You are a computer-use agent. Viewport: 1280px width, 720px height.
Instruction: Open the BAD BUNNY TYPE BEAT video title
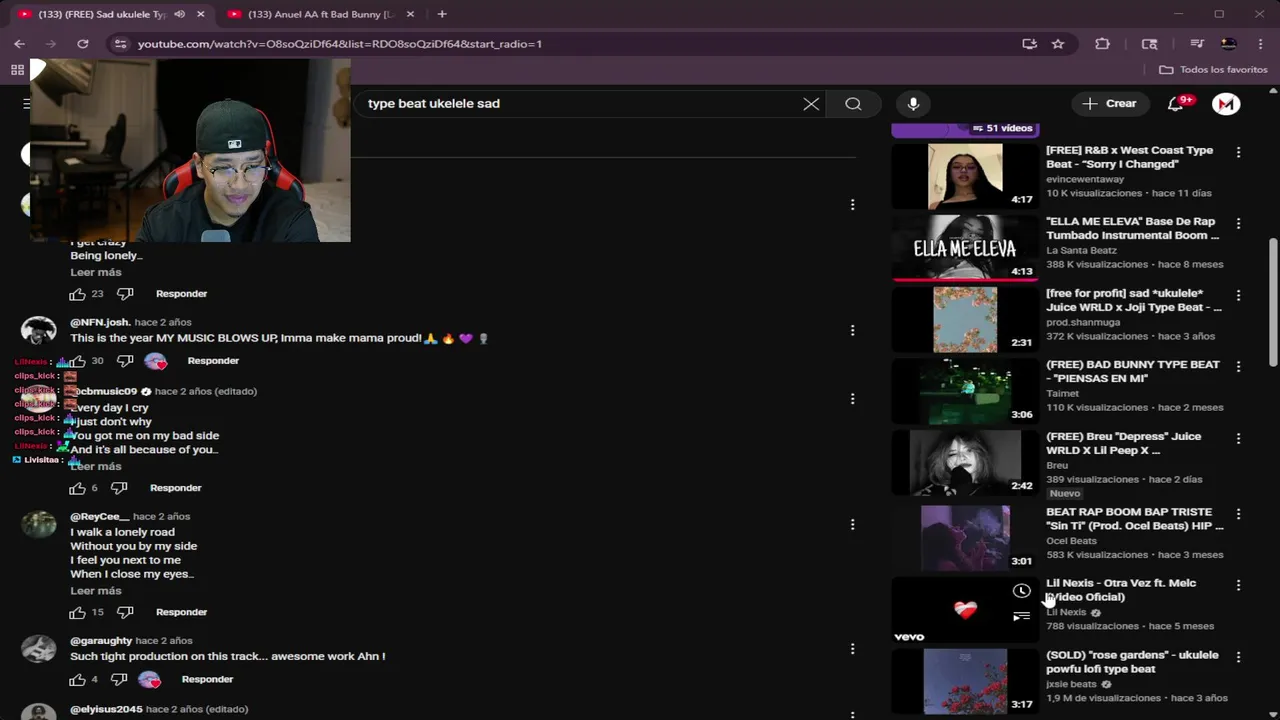1133,372
